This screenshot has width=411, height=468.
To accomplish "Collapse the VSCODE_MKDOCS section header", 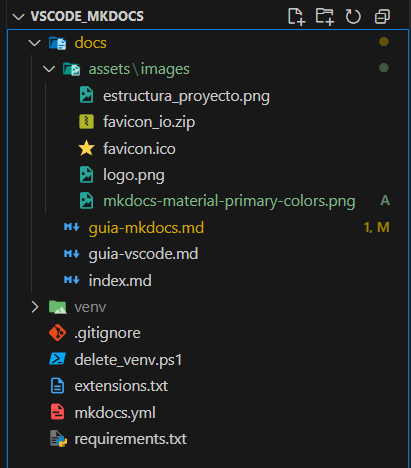I will [x=18, y=16].
